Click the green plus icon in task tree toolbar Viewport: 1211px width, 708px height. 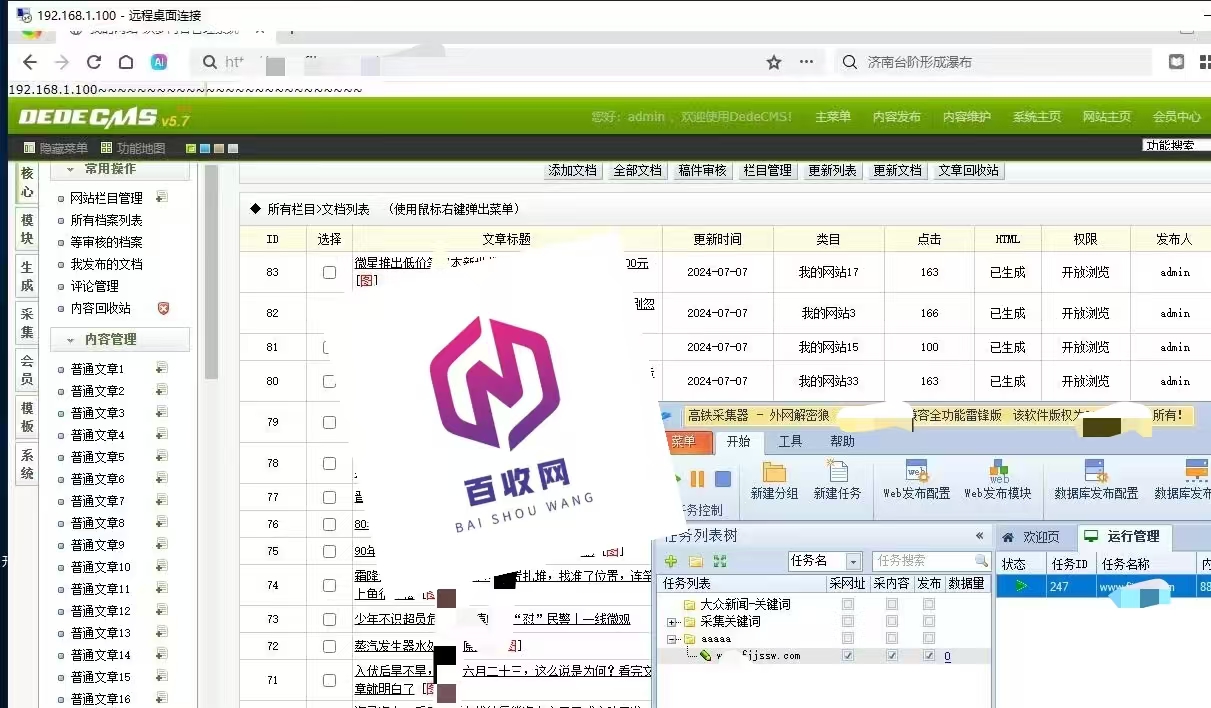pos(671,562)
